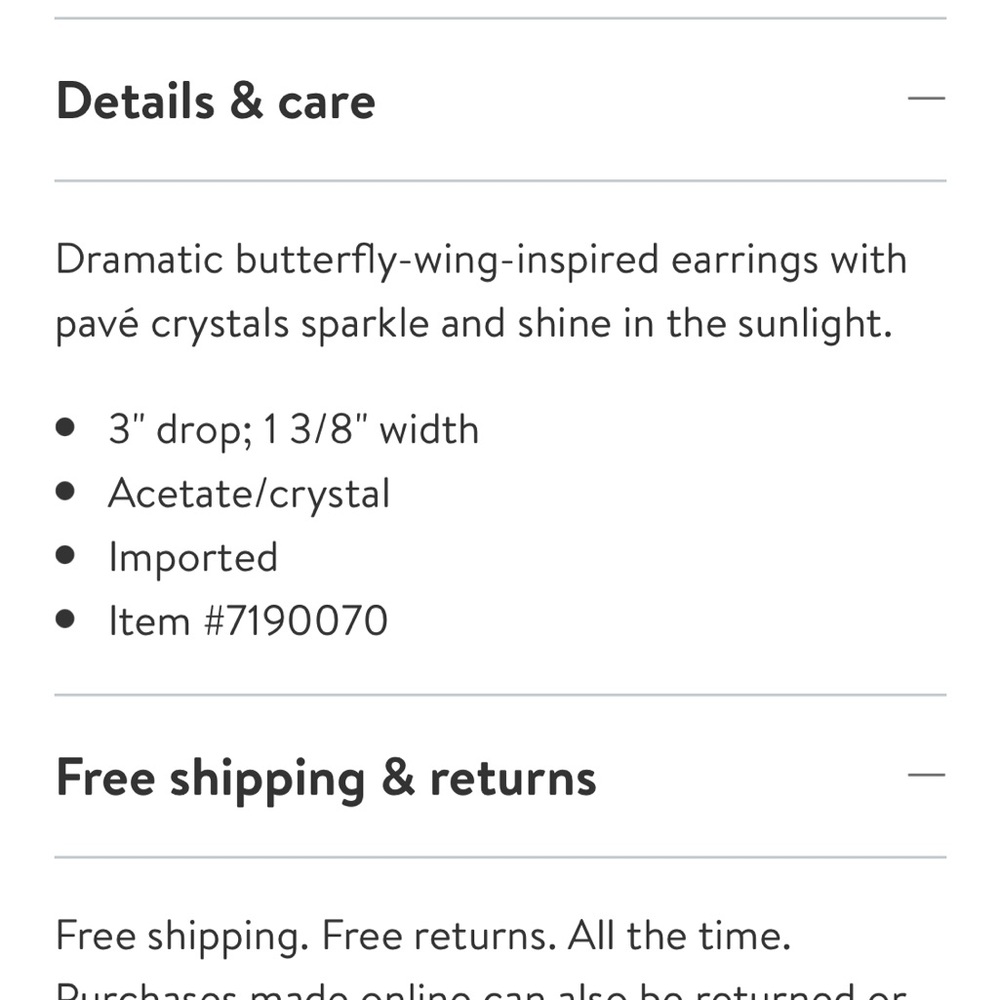This screenshot has height=1000, width=1000.
Task: Click the bullet dot beside Imported
Action: pos(65,555)
